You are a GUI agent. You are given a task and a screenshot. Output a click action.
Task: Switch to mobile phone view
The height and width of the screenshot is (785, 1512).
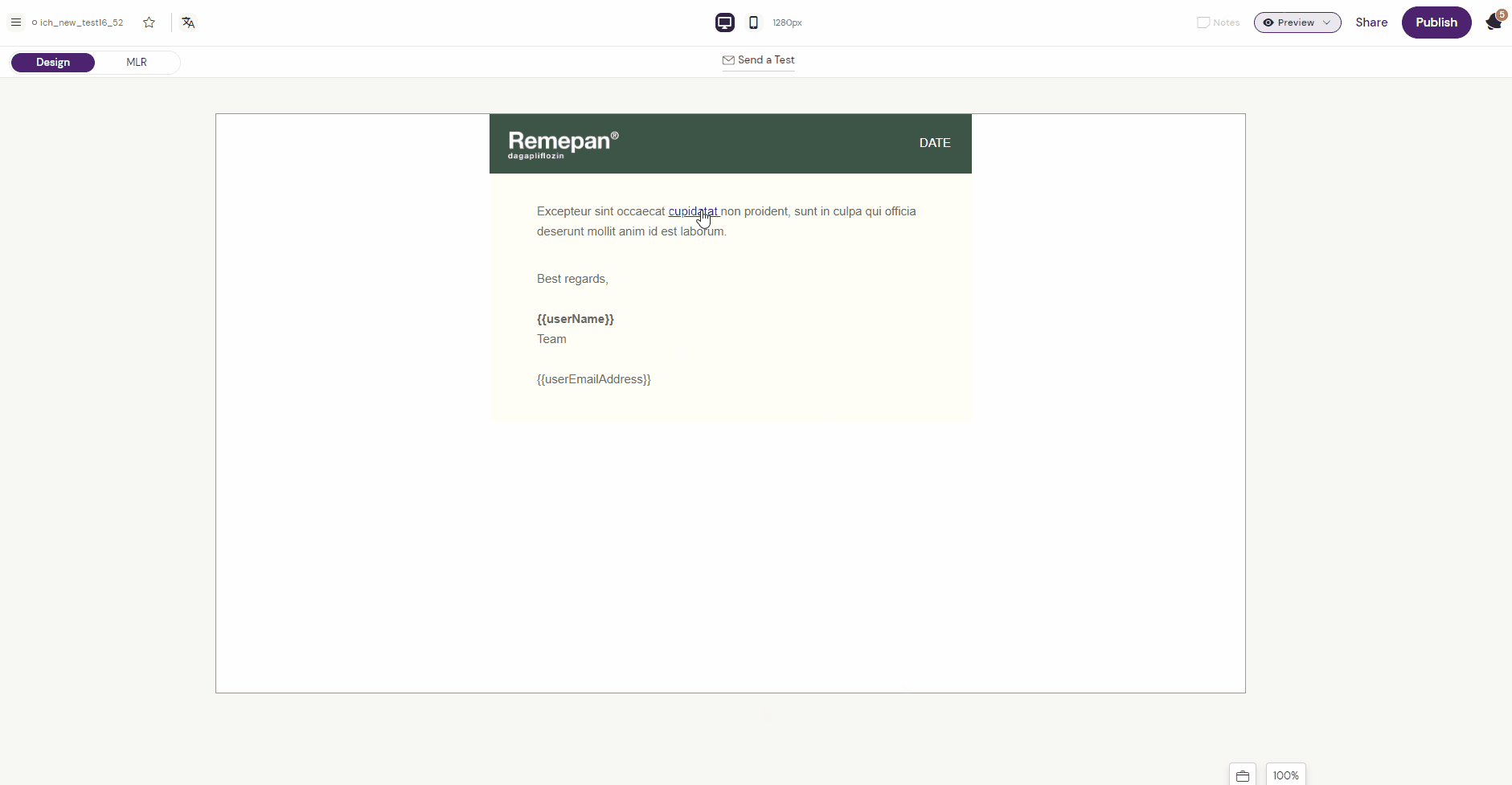(x=753, y=22)
